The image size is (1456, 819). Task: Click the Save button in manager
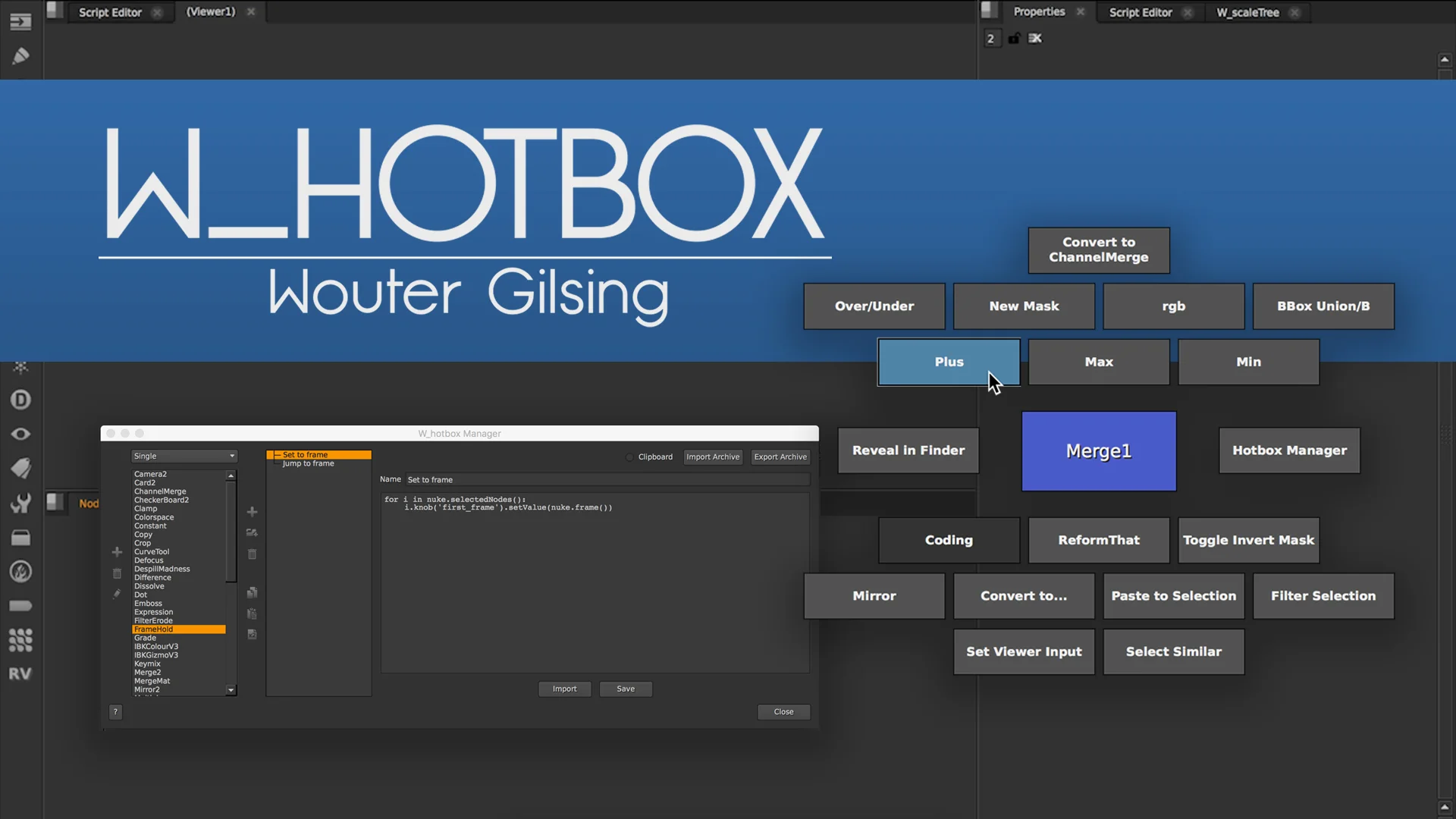click(x=626, y=689)
